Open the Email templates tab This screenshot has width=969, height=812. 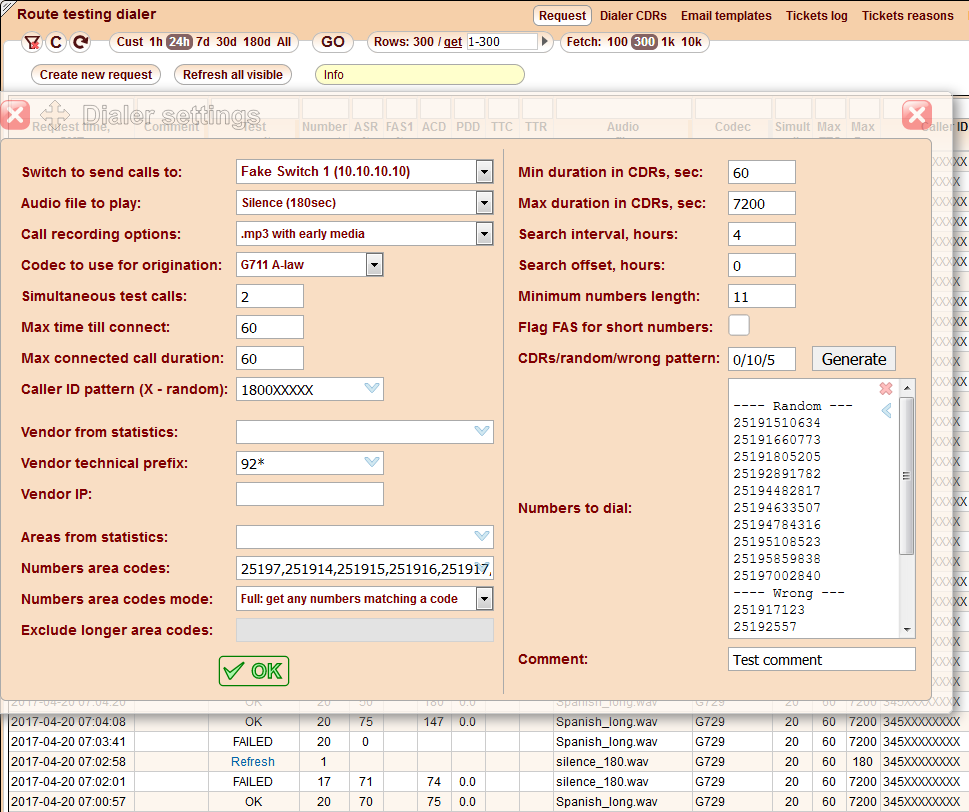click(726, 16)
